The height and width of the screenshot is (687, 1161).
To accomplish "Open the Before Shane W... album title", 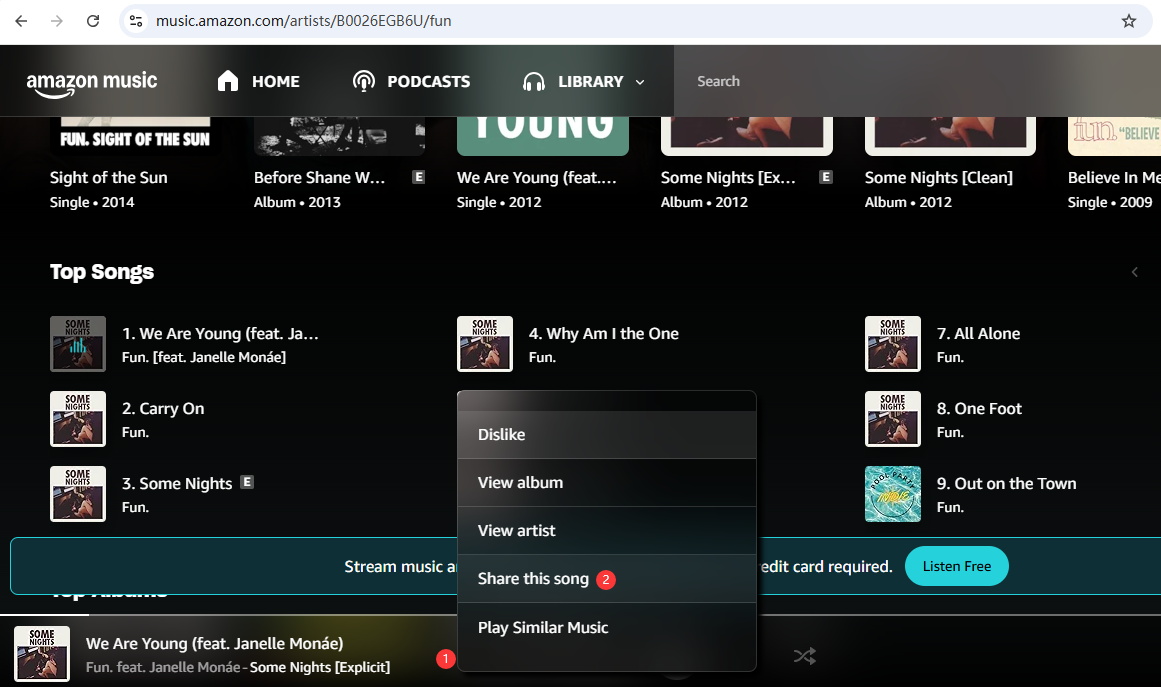I will click(319, 178).
